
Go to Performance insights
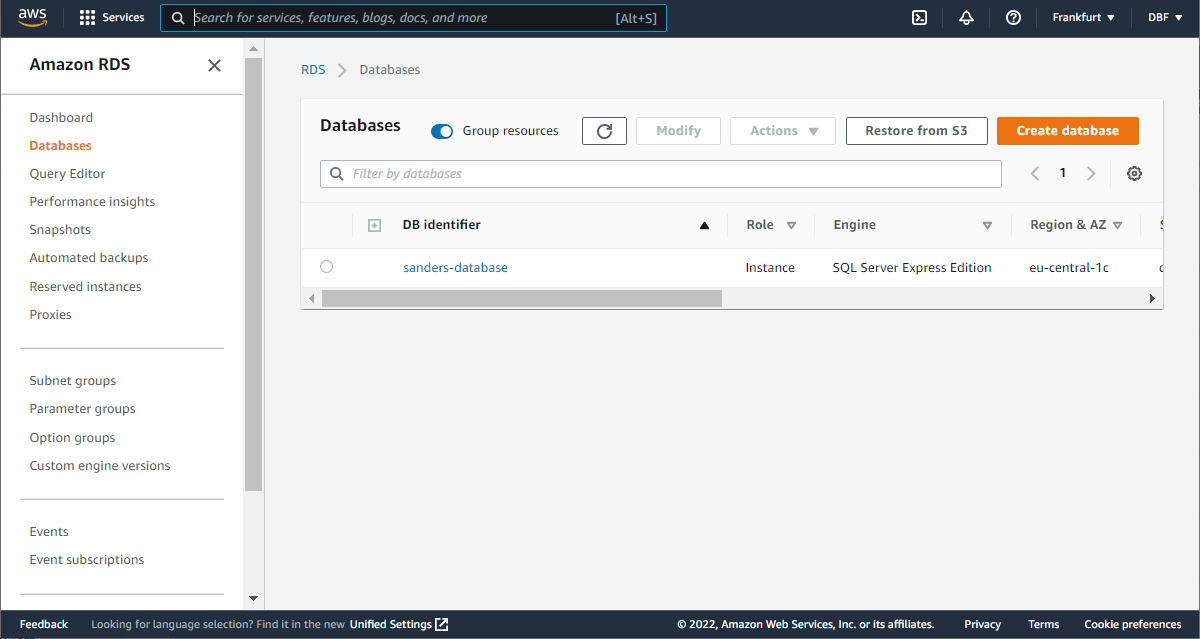(92, 201)
